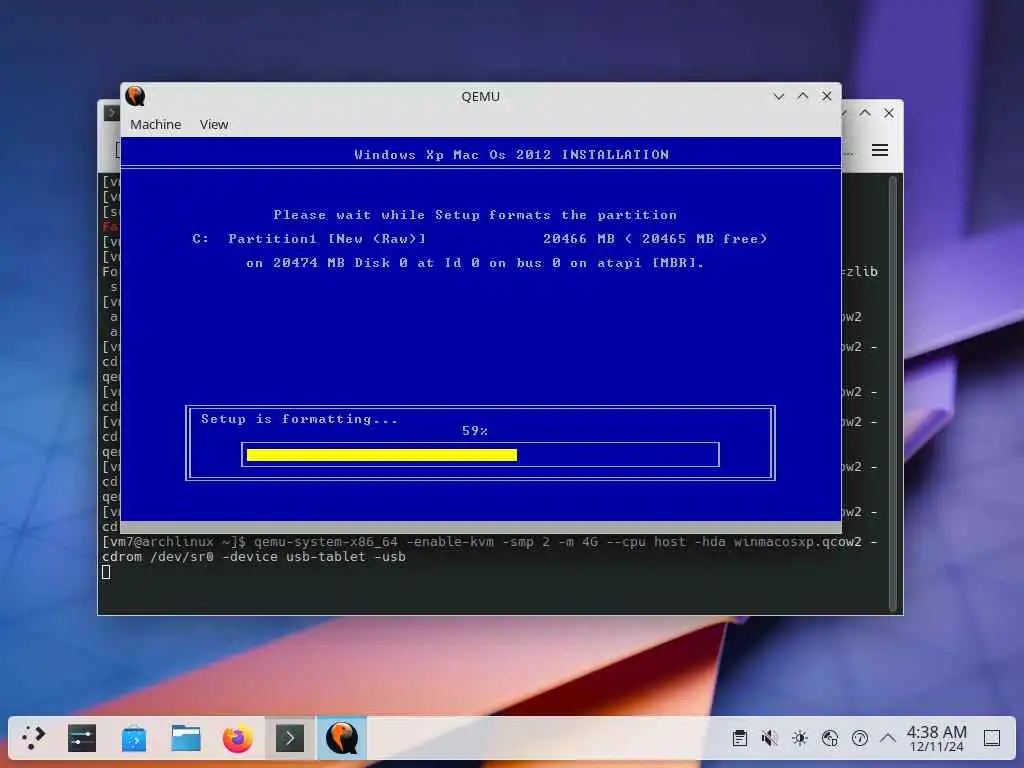
Task: Close the QEMU window
Action: coord(827,96)
